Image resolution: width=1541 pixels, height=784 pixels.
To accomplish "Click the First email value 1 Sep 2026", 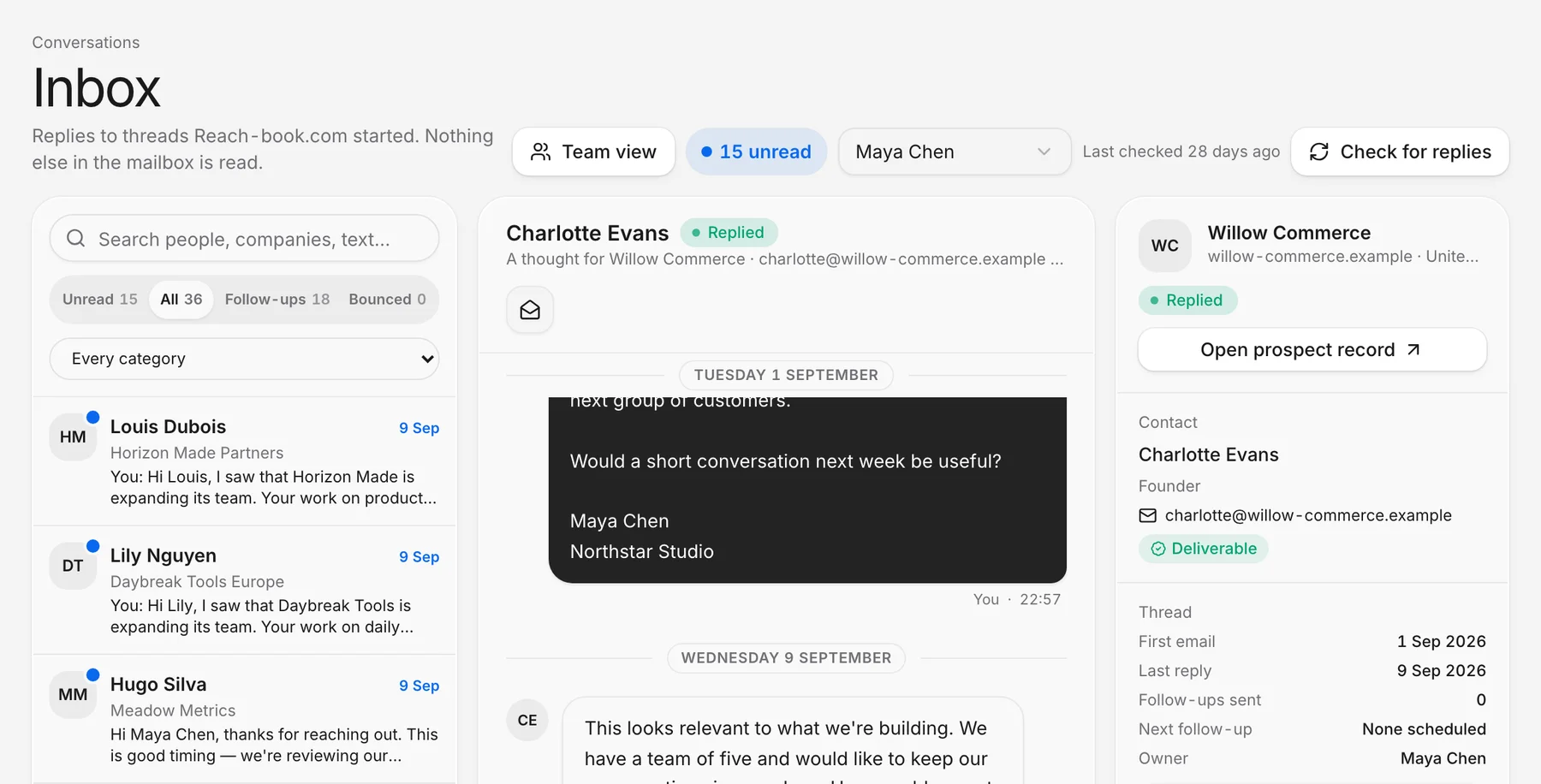I will (1441, 641).
